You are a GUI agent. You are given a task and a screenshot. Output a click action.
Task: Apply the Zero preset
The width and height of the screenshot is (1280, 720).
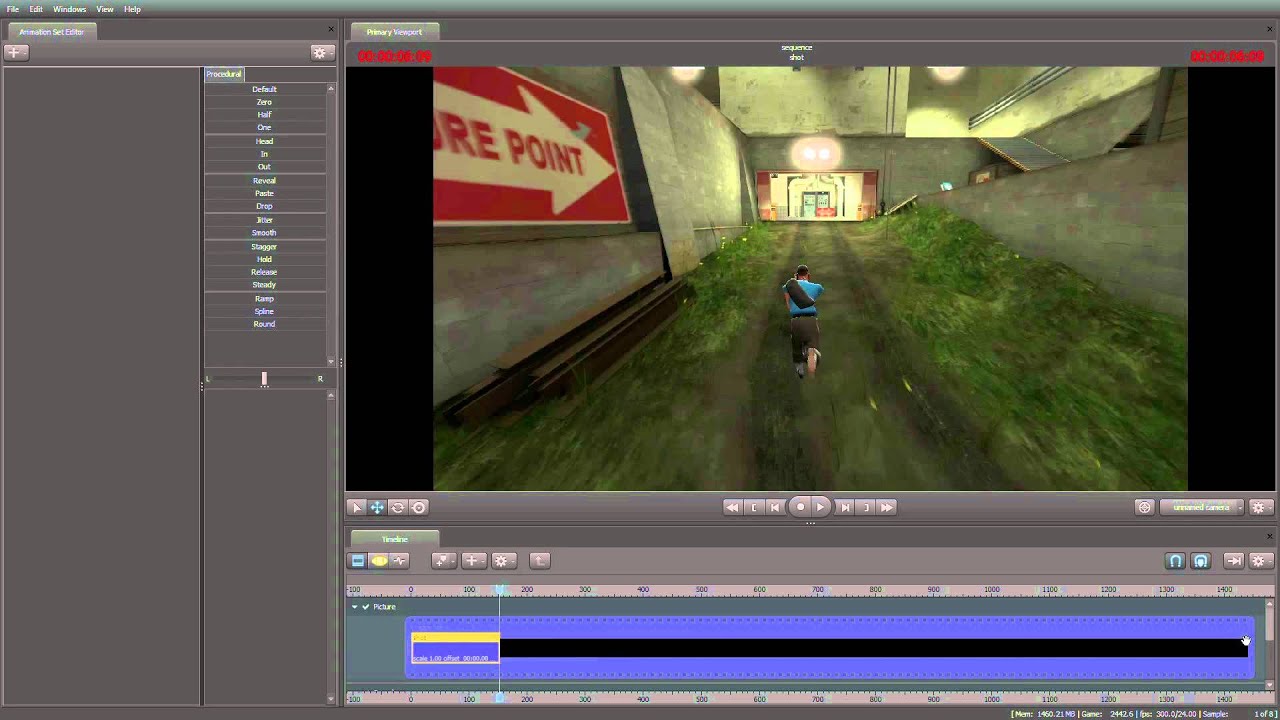click(x=264, y=102)
